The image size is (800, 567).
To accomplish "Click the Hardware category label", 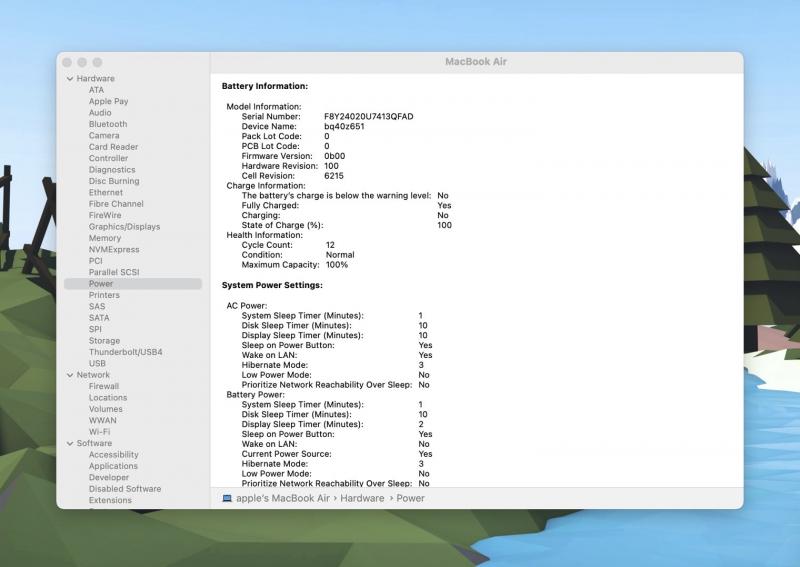I will point(95,79).
